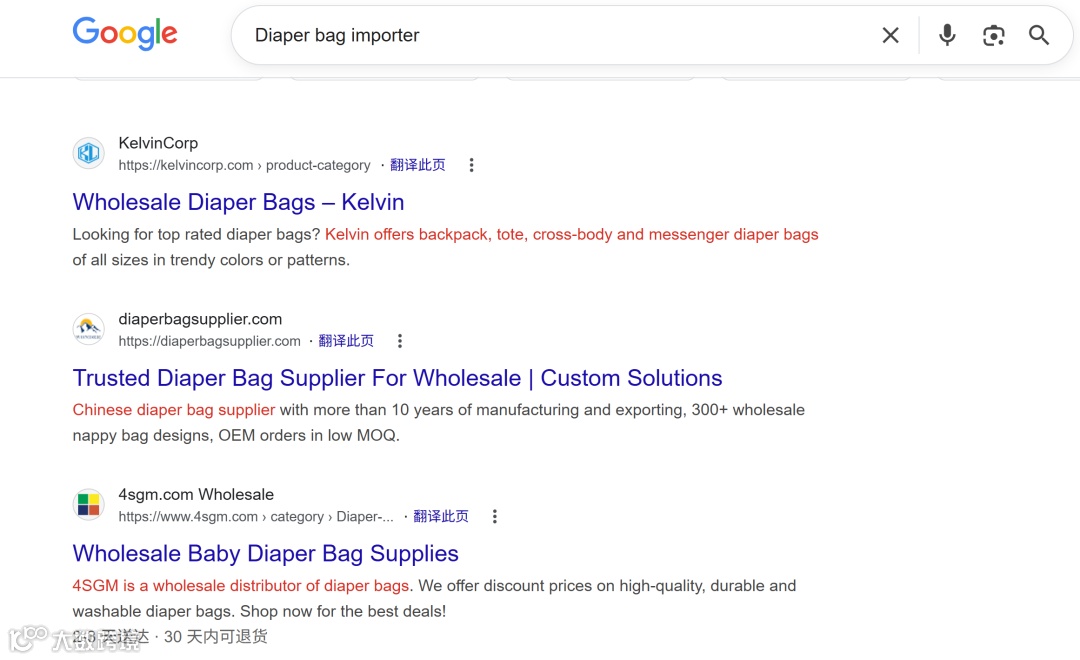Click the https://www.4sgm.com › category URL
The image size is (1080, 660).
pyautogui.click(x=256, y=517)
